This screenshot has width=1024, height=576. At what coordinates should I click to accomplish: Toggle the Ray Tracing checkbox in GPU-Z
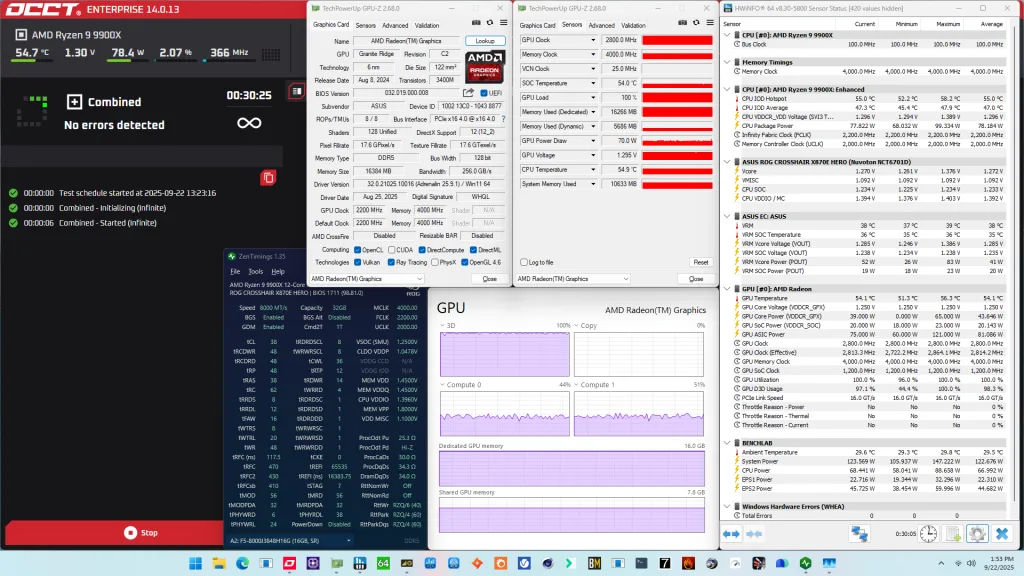pos(391,262)
